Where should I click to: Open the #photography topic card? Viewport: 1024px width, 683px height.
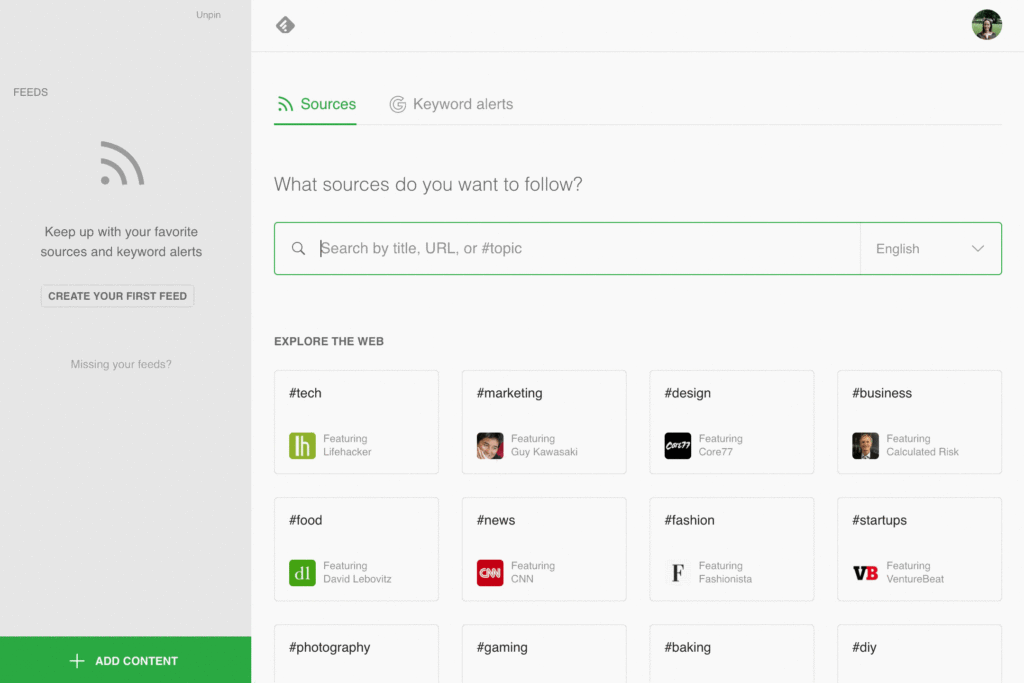(x=357, y=654)
